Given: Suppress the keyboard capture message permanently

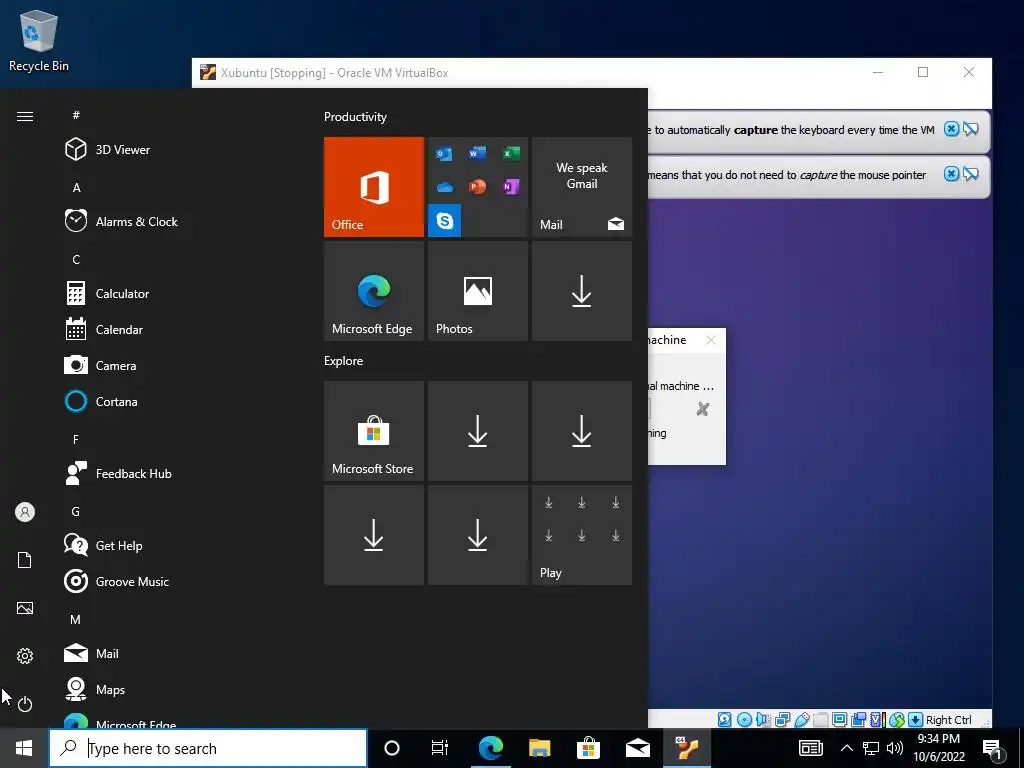Looking at the screenshot, I should coord(970,129).
